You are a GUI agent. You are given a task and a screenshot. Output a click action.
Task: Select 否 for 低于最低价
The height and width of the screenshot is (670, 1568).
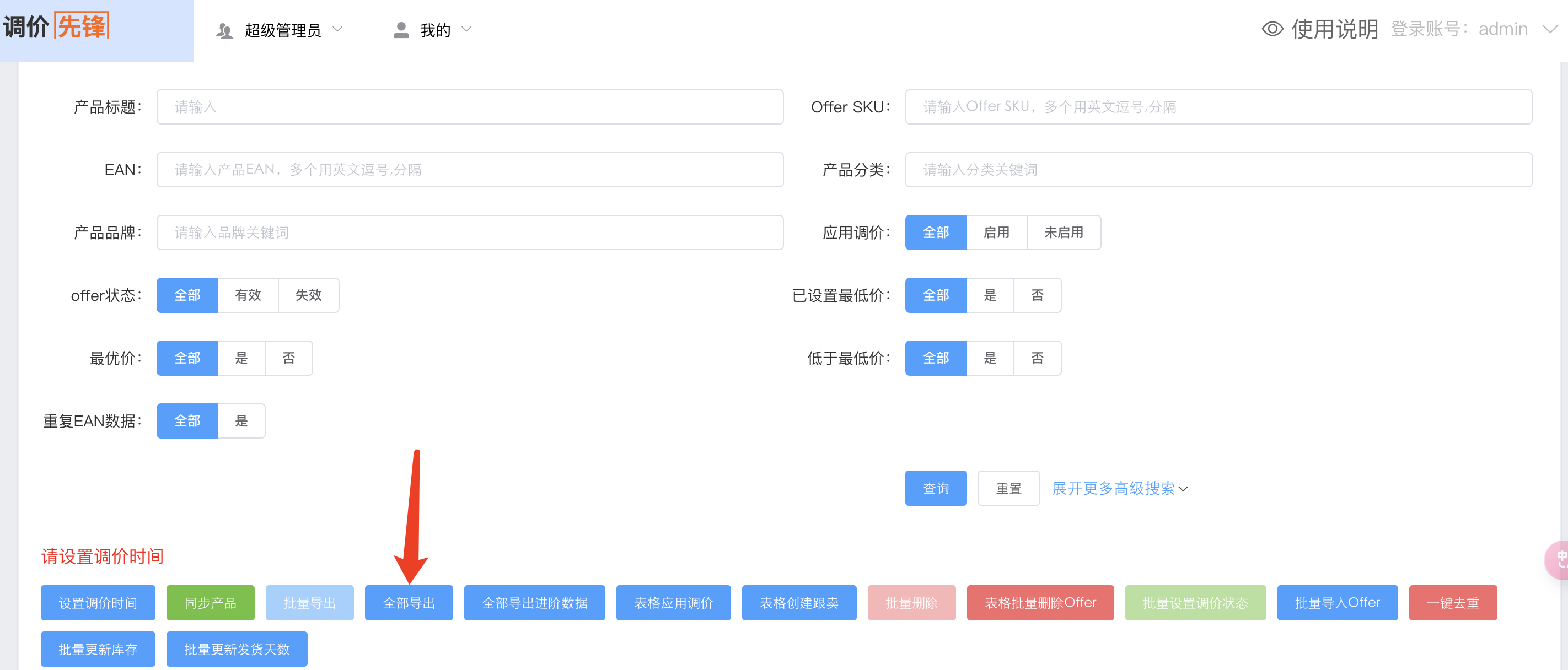pos(1037,358)
